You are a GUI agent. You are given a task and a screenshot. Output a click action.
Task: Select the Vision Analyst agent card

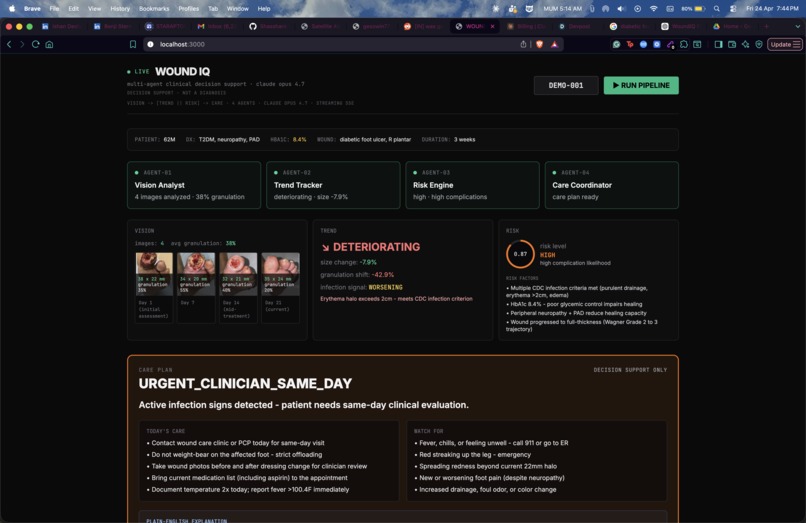tap(194, 185)
